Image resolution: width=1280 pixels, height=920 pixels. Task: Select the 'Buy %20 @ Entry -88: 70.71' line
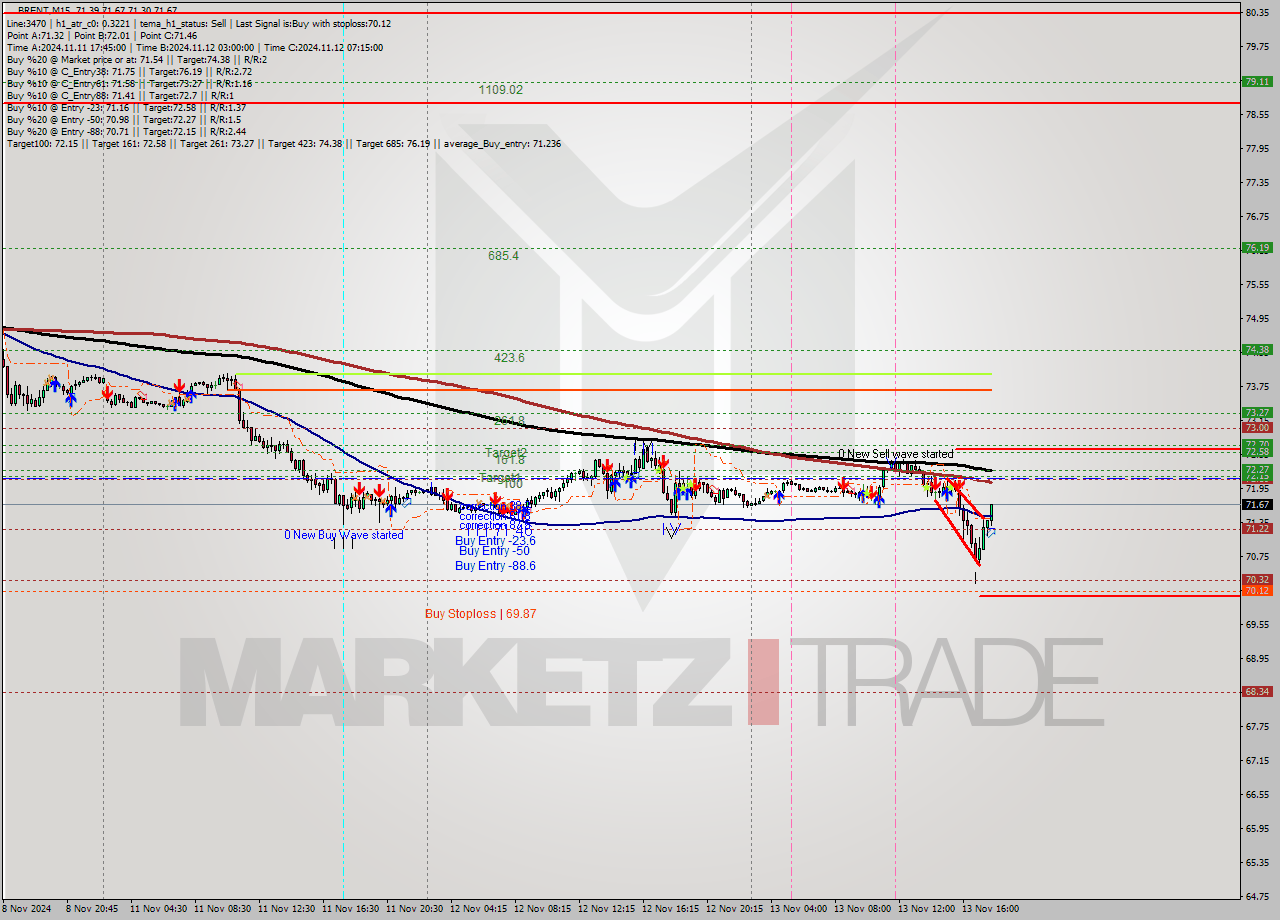[126, 132]
